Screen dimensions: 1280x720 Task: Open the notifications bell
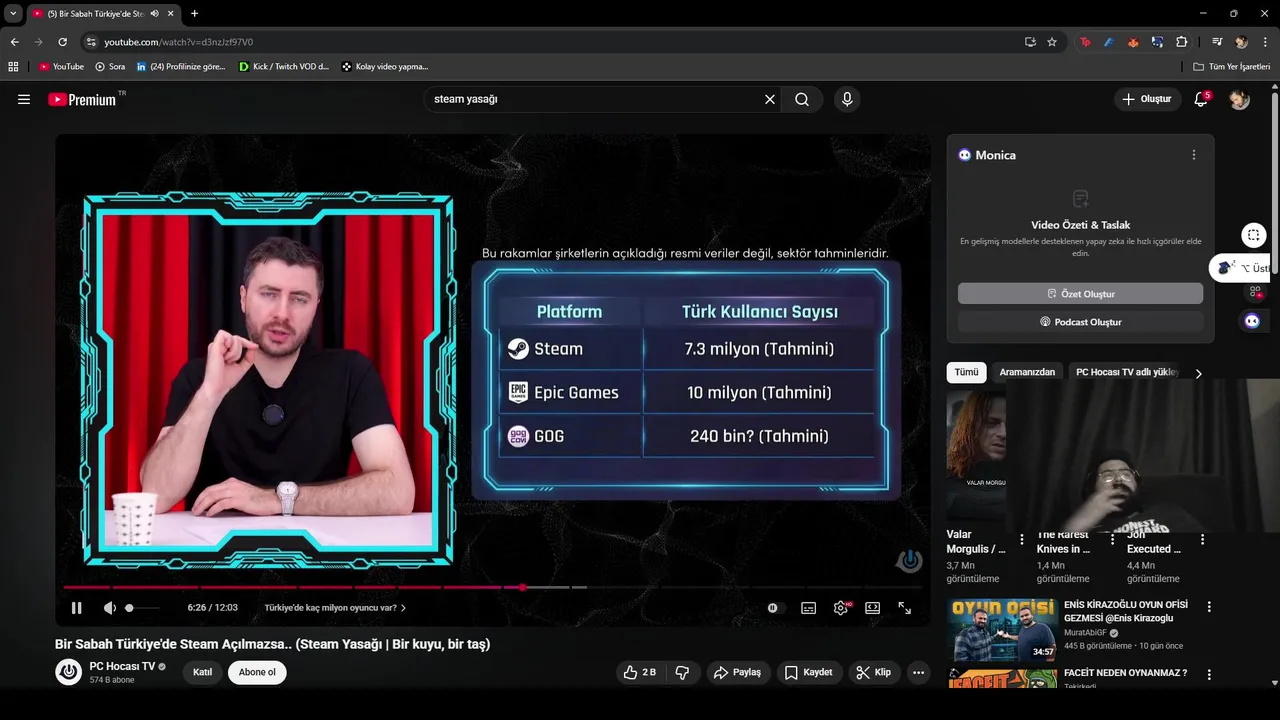tap(1201, 99)
